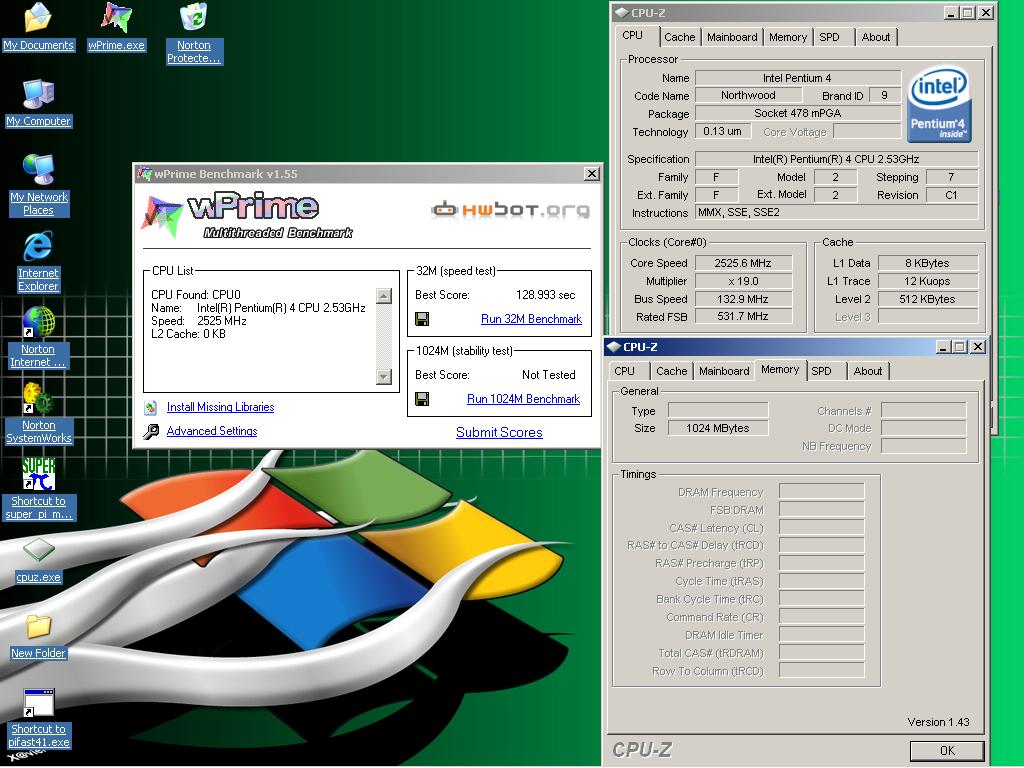Click the hwbot.org logo in wPrime
Viewport: 1024px width, 768px height.
coord(511,210)
